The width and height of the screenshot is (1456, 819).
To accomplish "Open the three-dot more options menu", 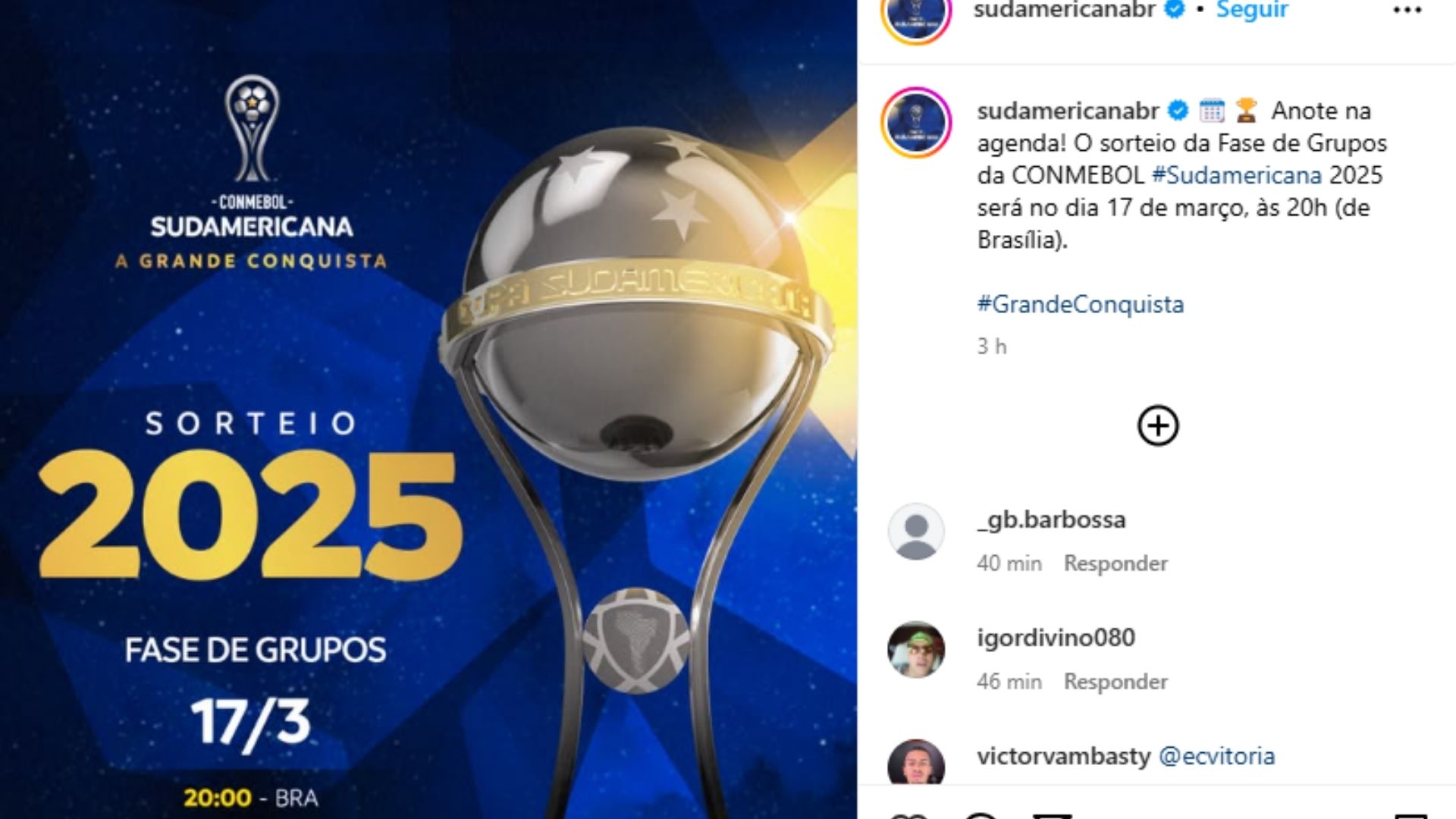I will pyautogui.click(x=1407, y=11).
